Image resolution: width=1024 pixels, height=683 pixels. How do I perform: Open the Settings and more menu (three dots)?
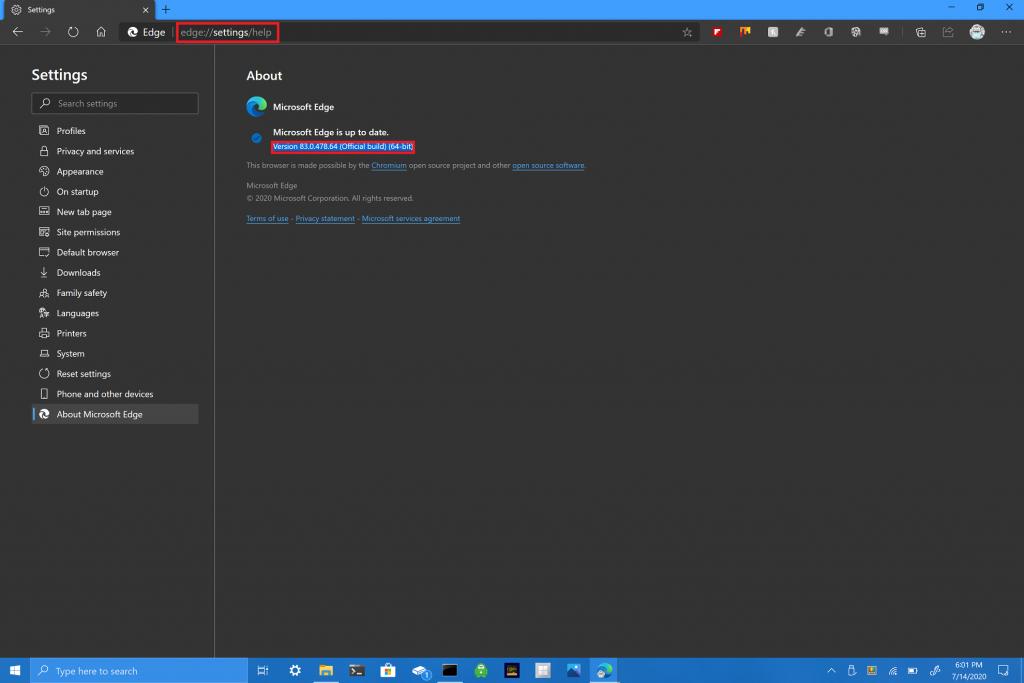click(1006, 31)
